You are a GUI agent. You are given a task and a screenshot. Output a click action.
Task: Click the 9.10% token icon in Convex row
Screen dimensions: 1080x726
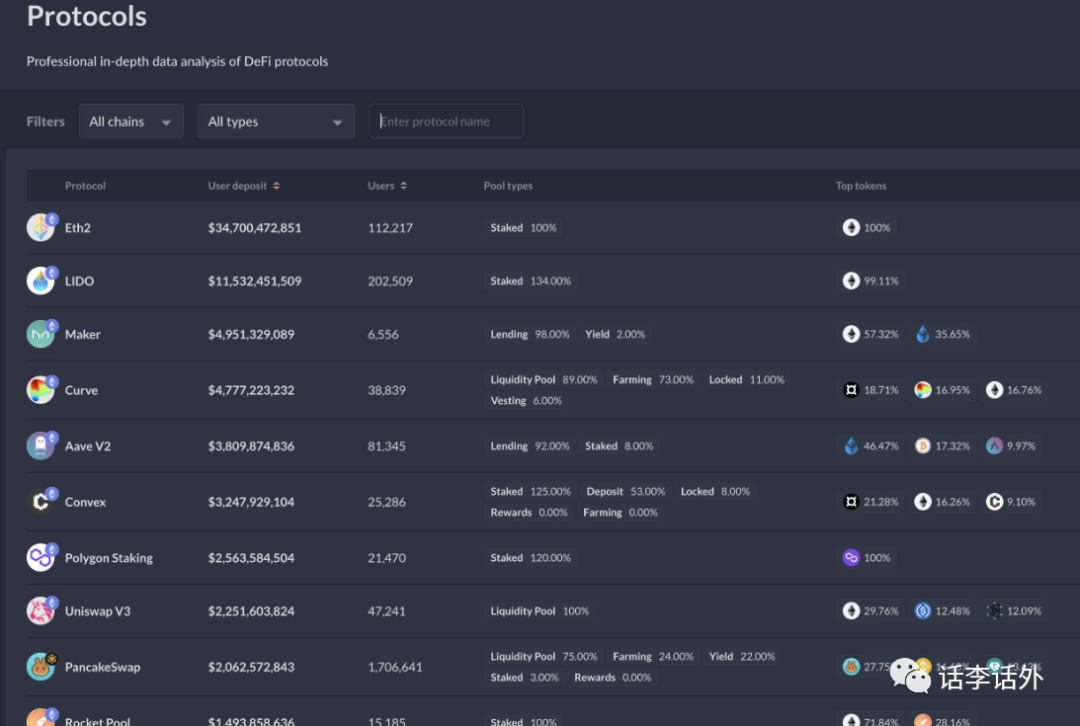(995, 501)
